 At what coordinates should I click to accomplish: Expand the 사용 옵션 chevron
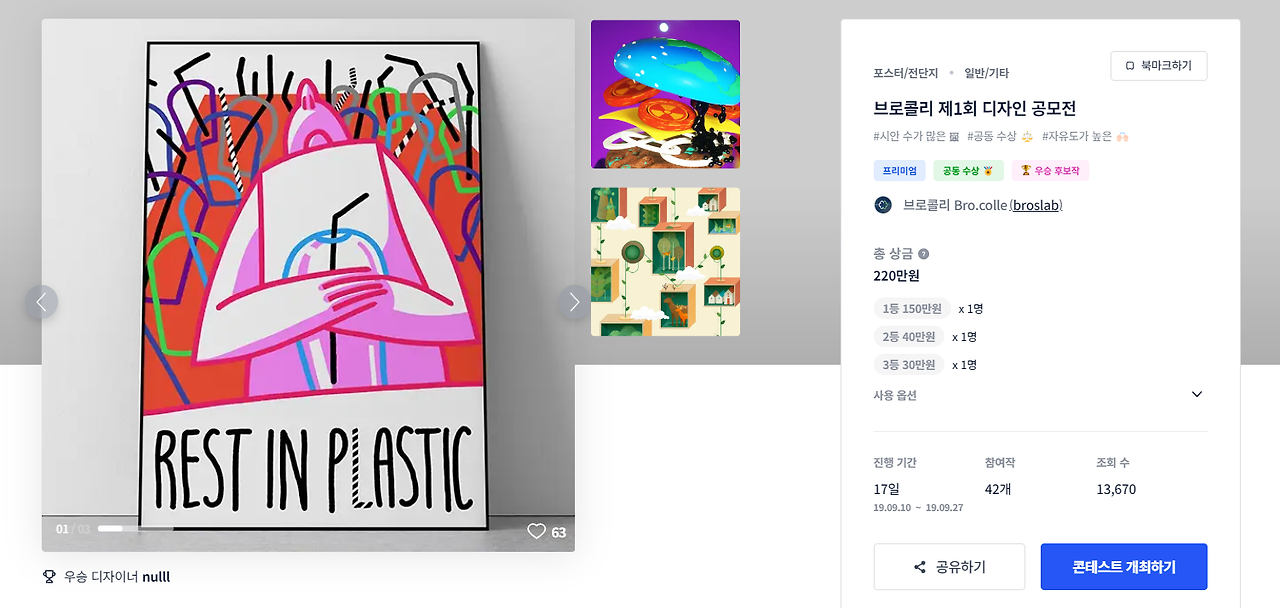(x=1197, y=394)
